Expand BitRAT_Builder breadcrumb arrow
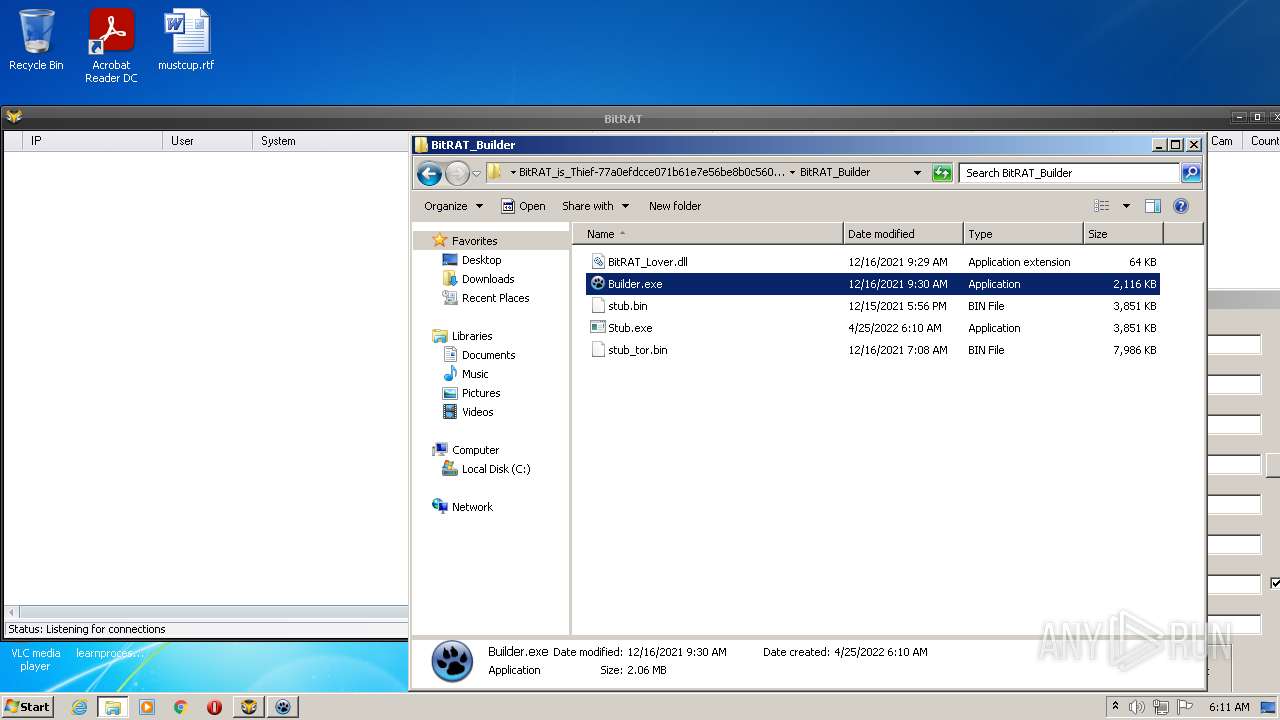 [792, 173]
